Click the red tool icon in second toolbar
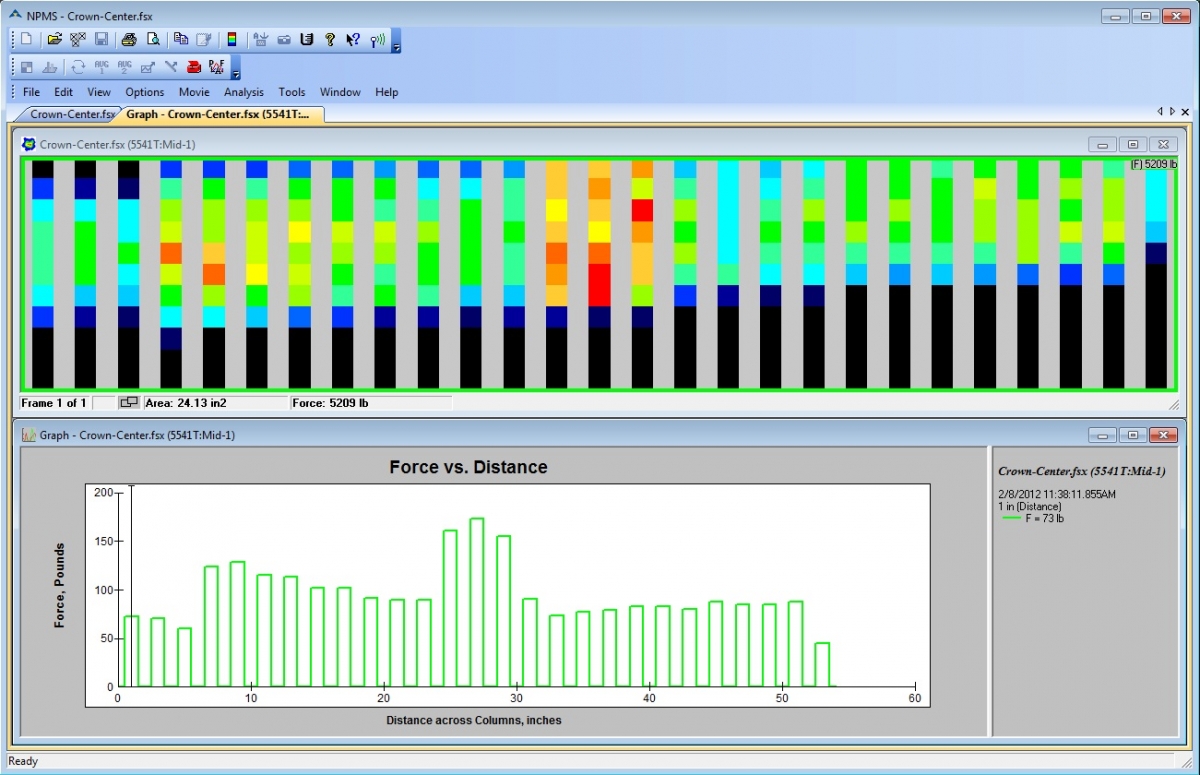 click(193, 67)
